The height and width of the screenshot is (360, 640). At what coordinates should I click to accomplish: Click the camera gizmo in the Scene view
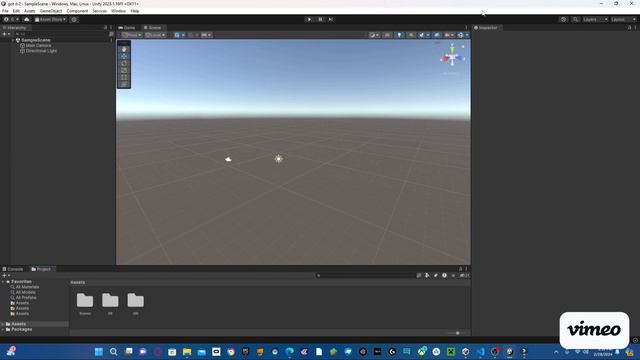coord(228,159)
